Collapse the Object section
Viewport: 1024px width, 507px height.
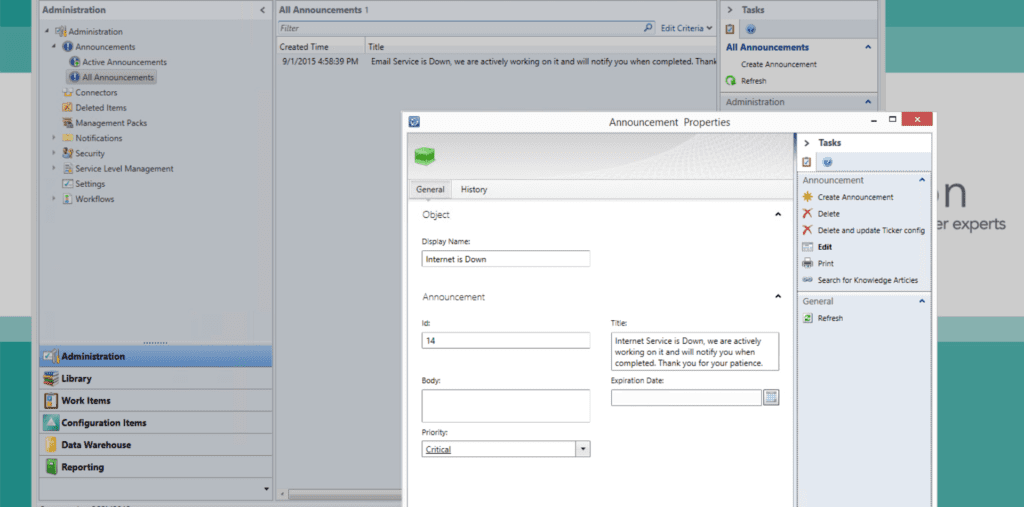(x=778, y=214)
